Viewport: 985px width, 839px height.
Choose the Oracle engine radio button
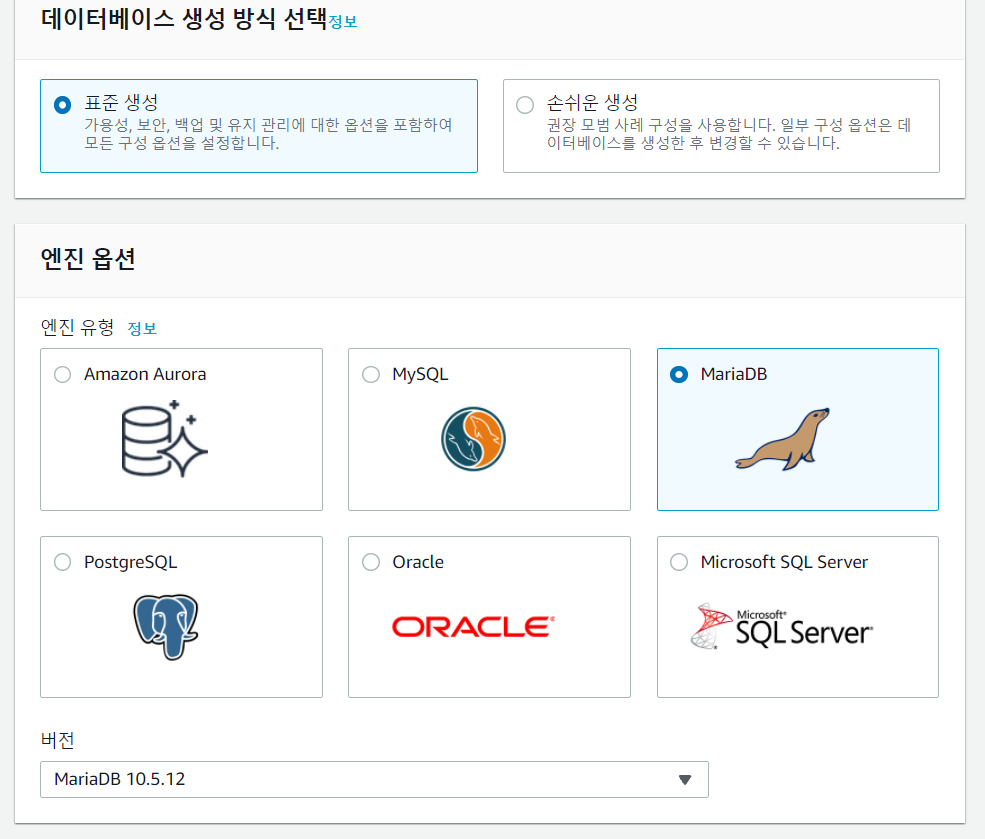coord(371,562)
